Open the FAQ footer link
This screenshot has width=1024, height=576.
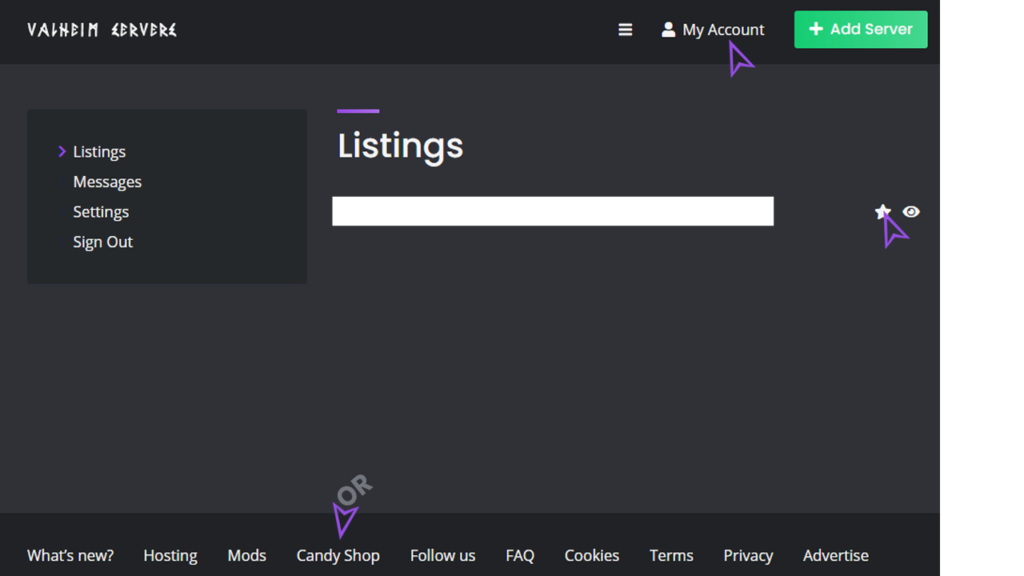(520, 555)
